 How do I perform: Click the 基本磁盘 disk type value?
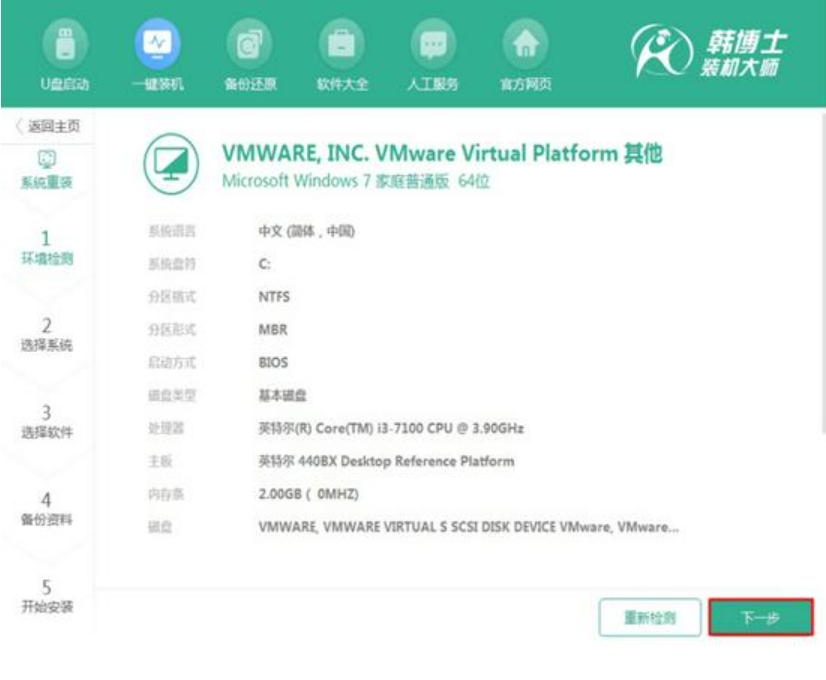(x=282, y=395)
